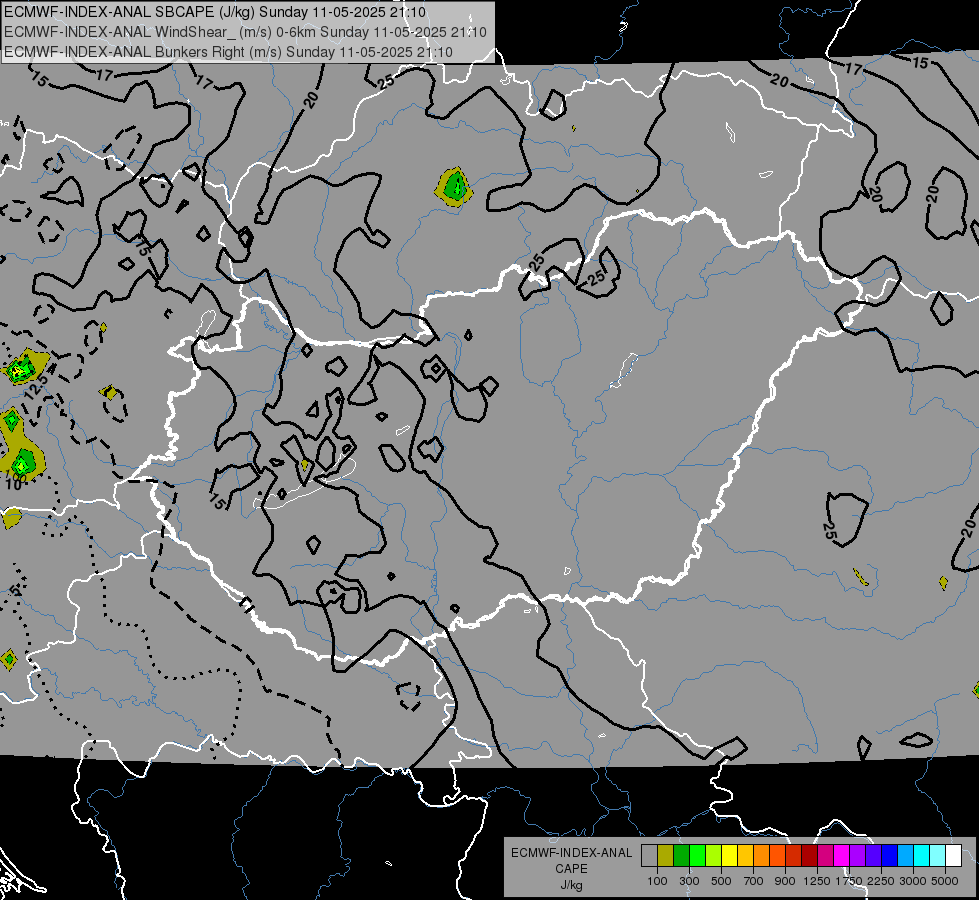Click the 1250 tick label in legend
The height and width of the screenshot is (900, 979).
point(817,881)
